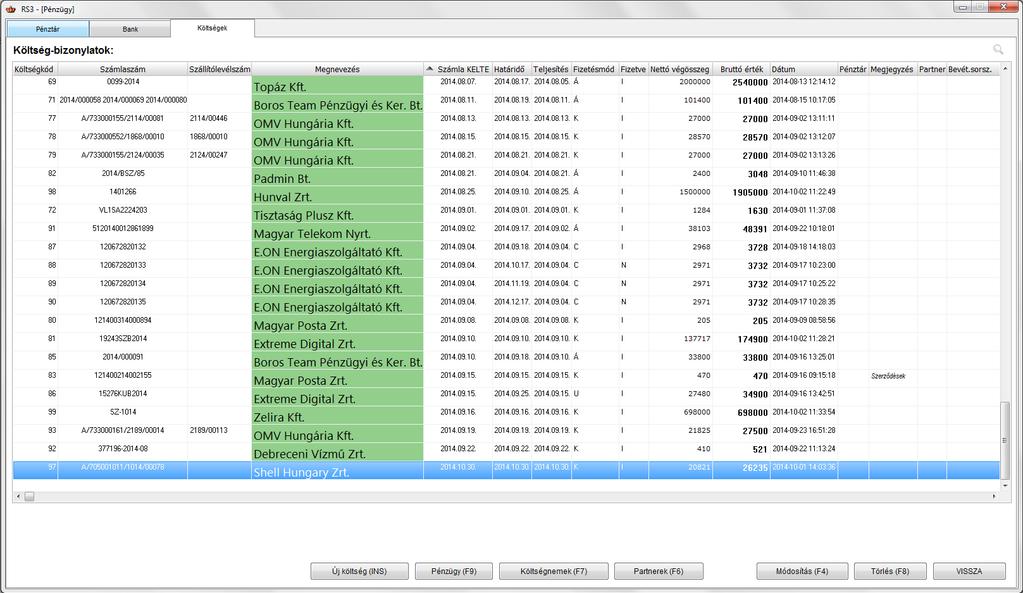This screenshot has height=593, width=1023.
Task: Click the Teljesítés column header
Action: pyautogui.click(x=551, y=69)
